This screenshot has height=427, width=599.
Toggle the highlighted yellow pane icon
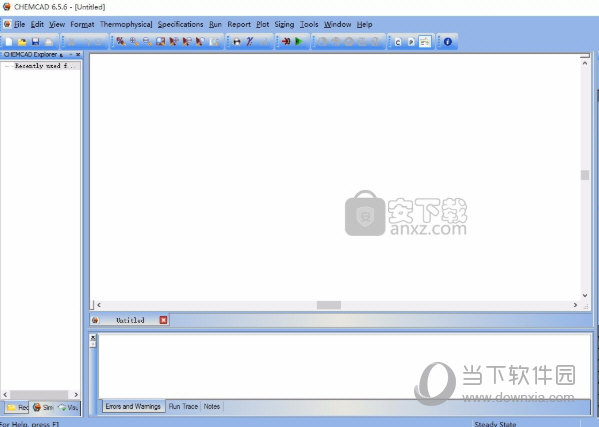point(425,42)
